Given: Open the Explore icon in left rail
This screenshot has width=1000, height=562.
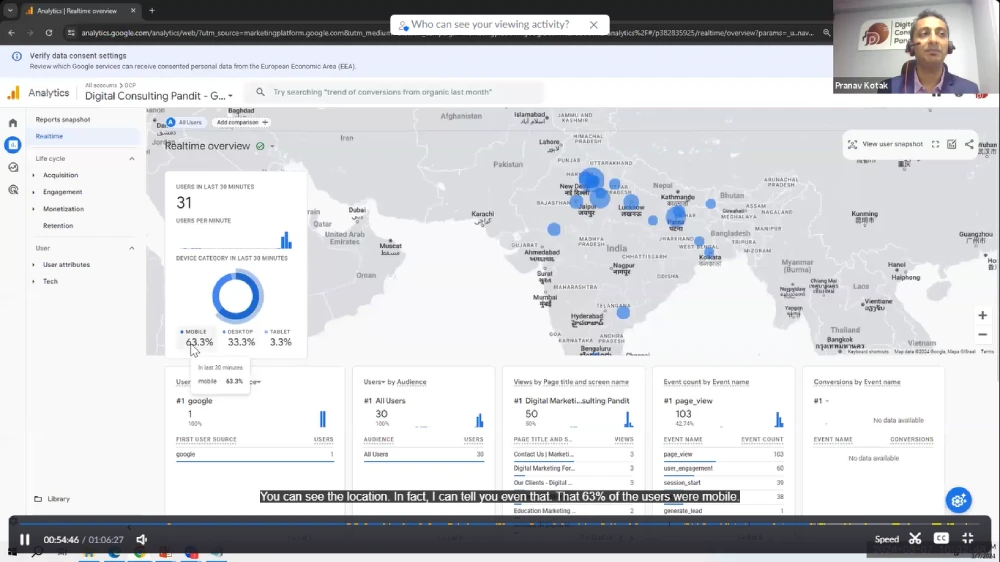Looking at the screenshot, I should point(13,167).
